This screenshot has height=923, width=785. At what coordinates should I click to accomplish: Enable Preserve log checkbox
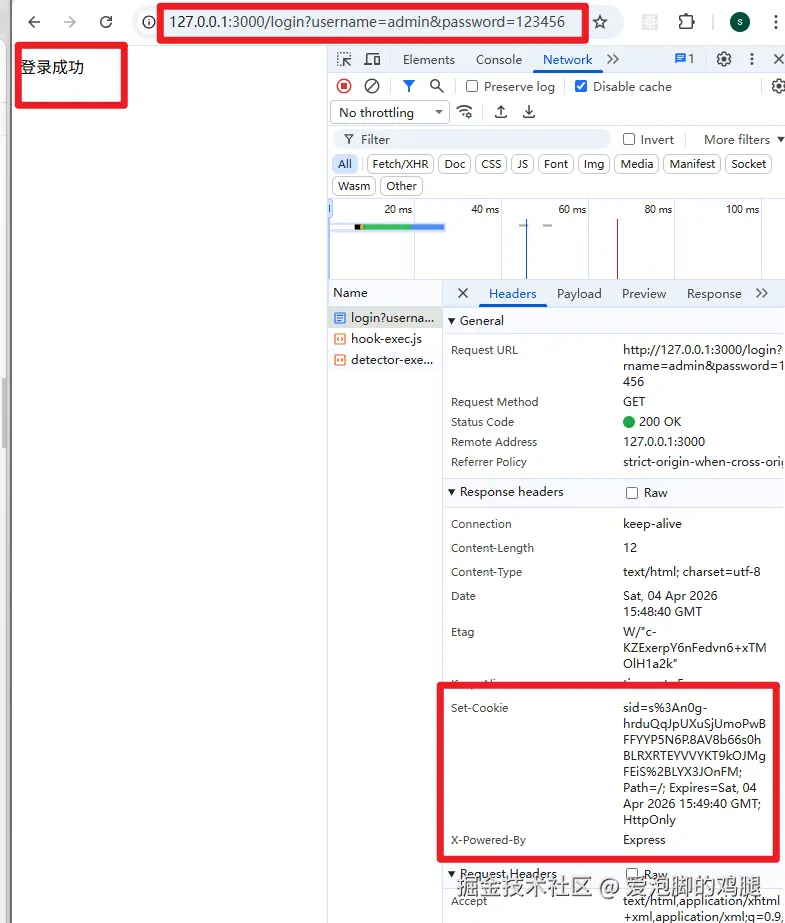click(x=472, y=87)
